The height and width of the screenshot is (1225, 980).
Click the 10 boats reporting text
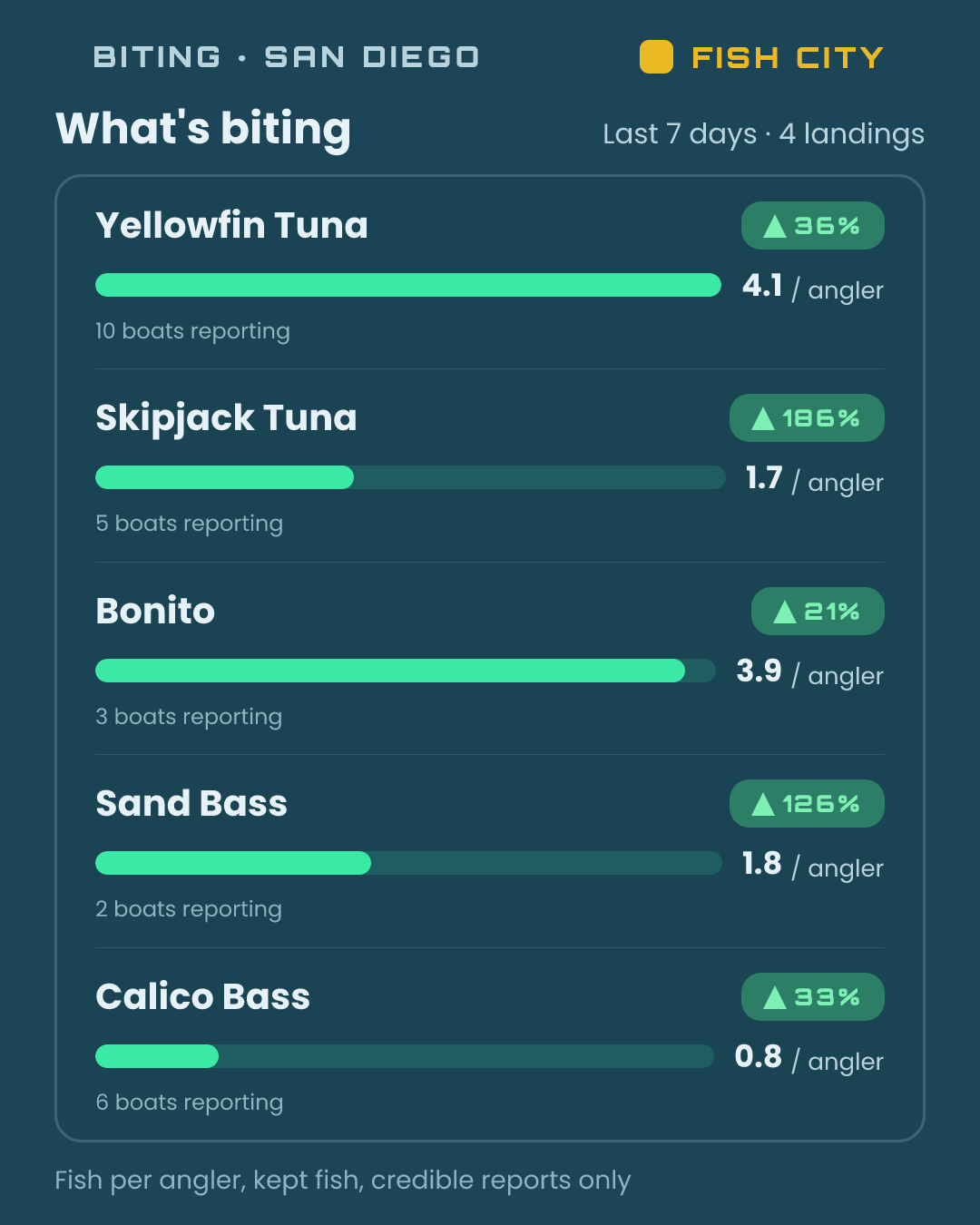[192, 331]
